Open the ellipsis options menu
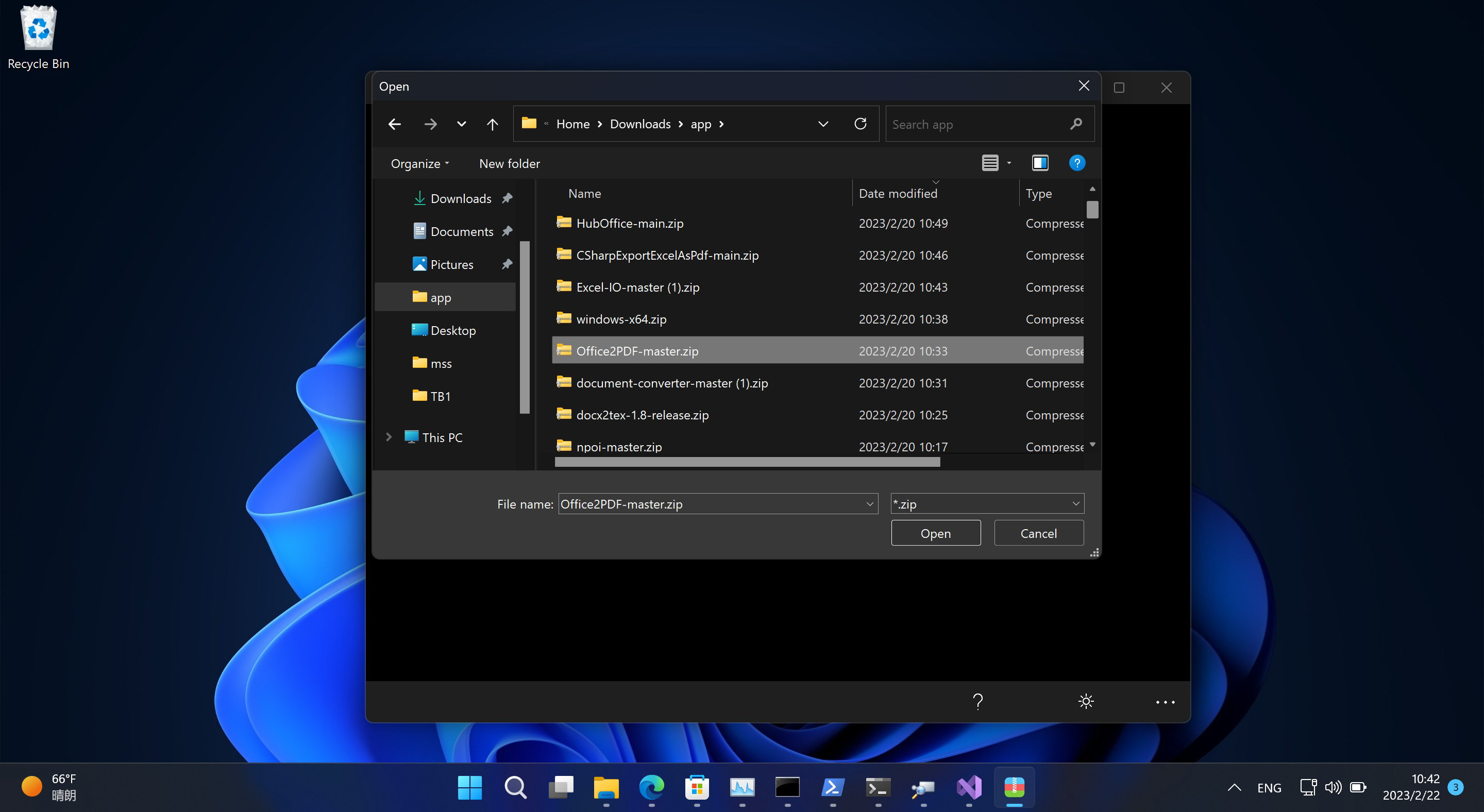1484x812 pixels. (1165, 701)
